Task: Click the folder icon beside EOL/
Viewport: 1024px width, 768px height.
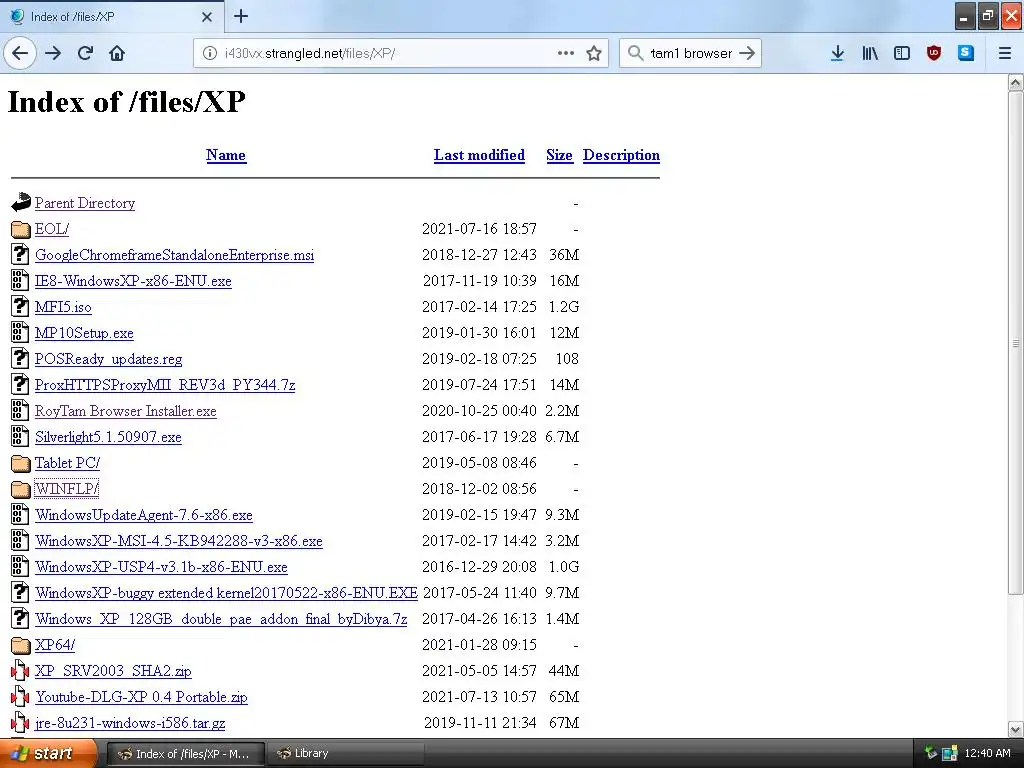Action: coord(20,229)
